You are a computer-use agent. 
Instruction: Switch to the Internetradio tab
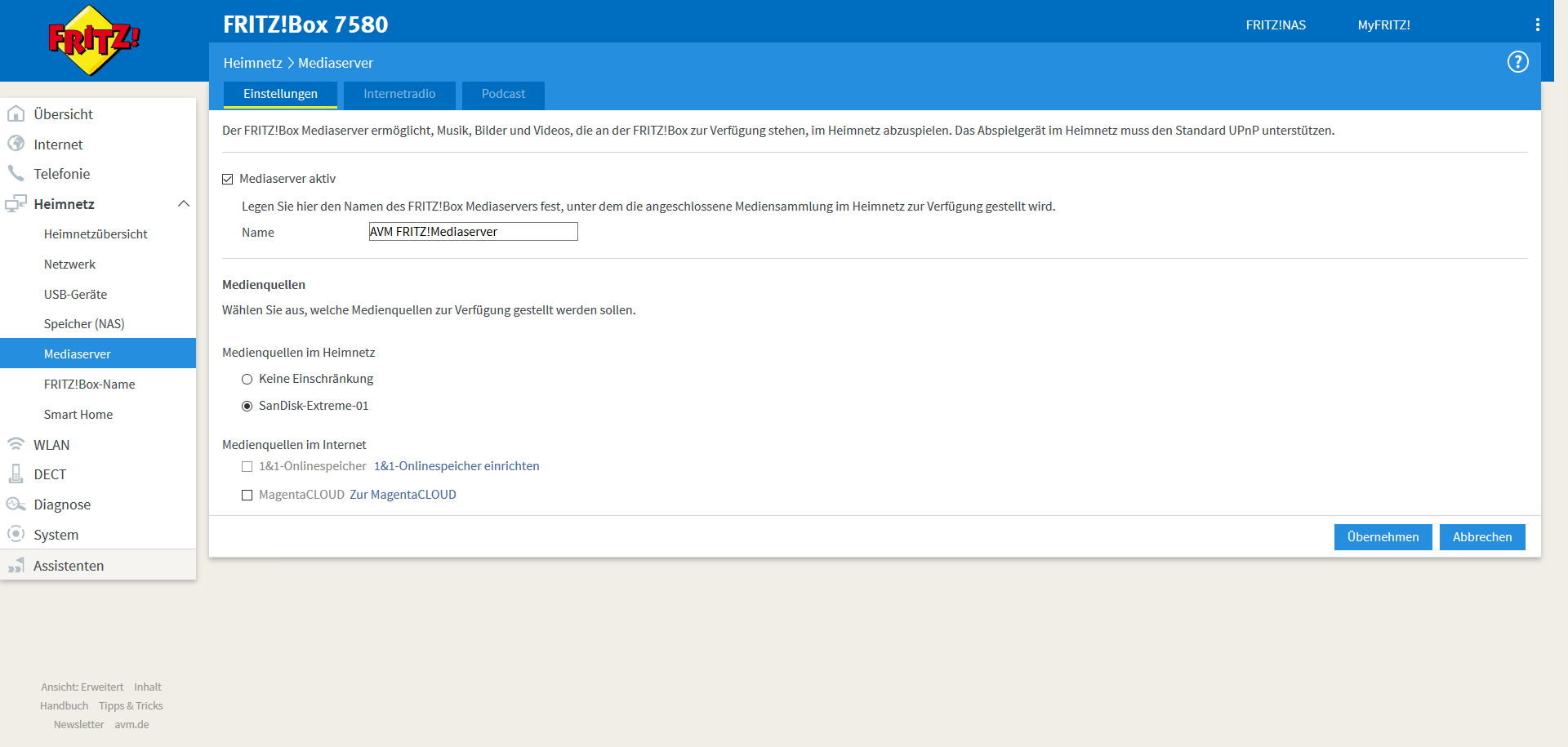click(x=399, y=94)
